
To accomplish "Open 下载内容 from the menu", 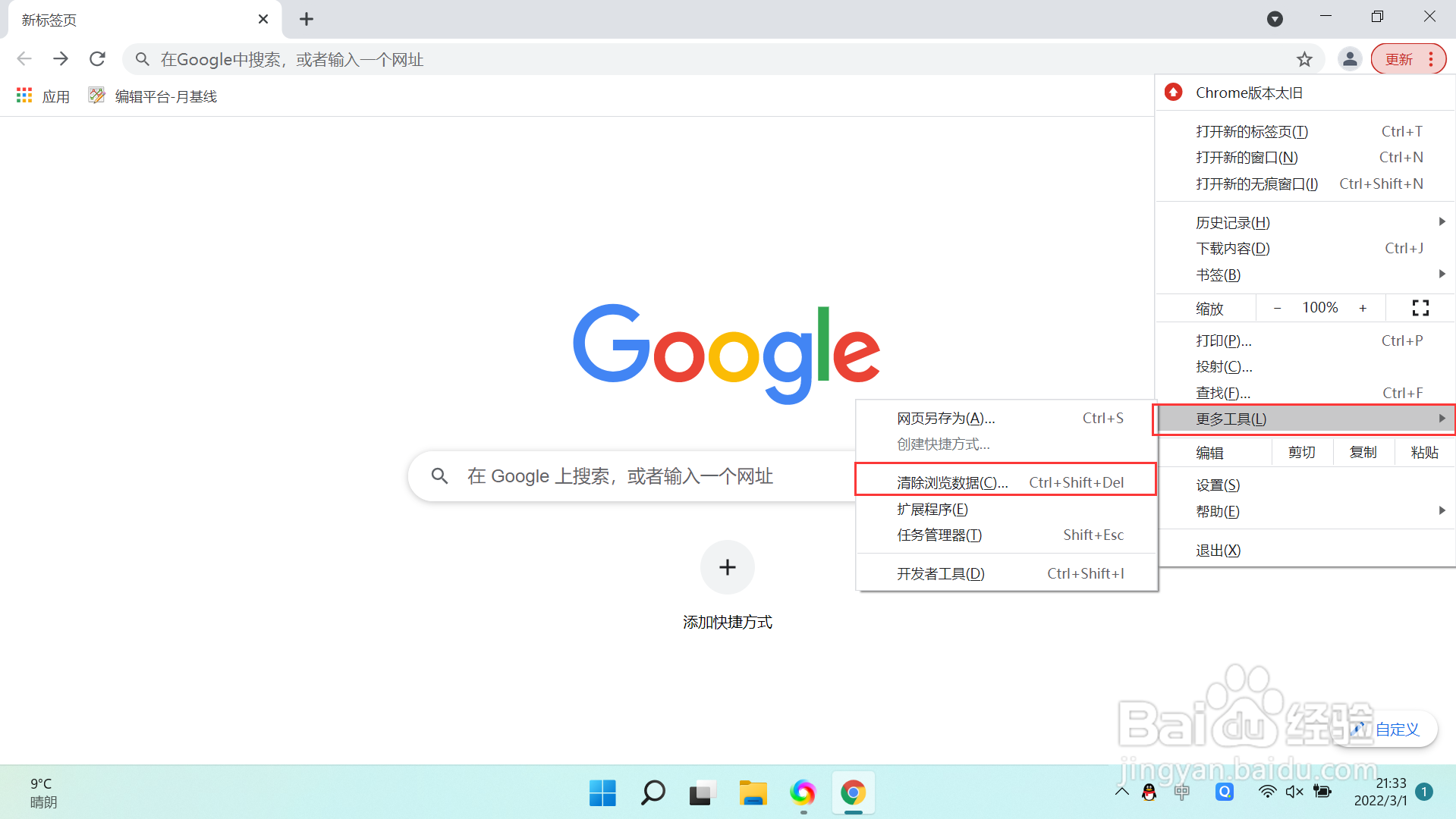I will coord(1306,249).
